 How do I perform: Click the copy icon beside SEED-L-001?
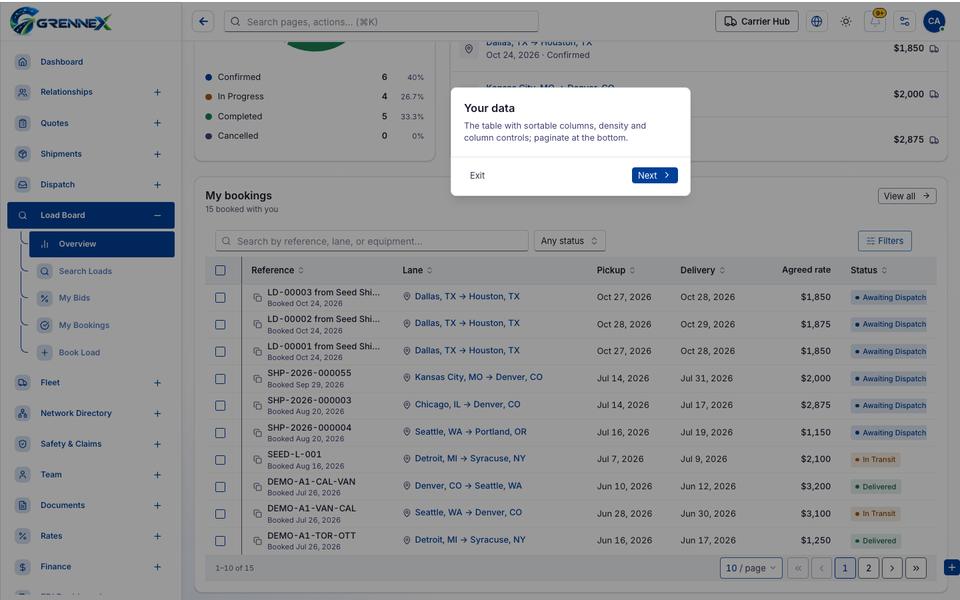pyautogui.click(x=258, y=459)
